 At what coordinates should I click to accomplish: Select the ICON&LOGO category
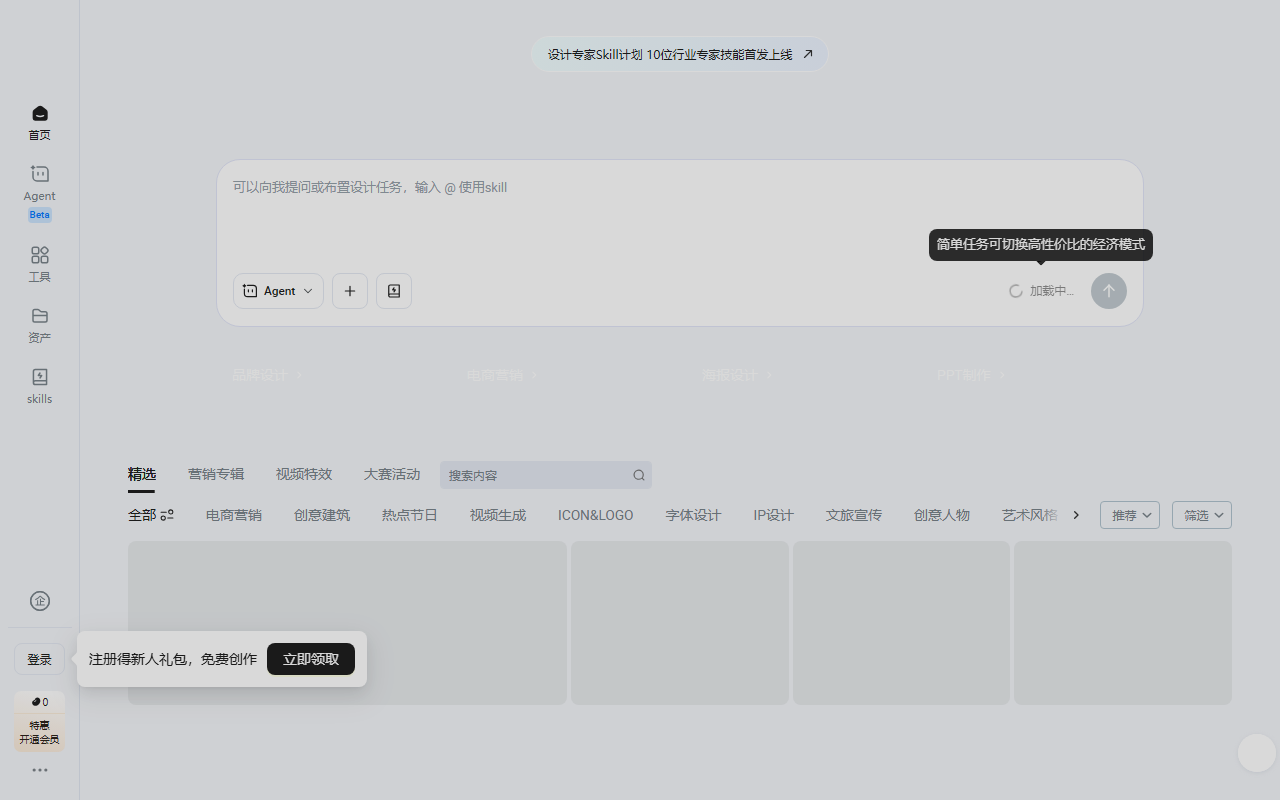[x=596, y=515]
